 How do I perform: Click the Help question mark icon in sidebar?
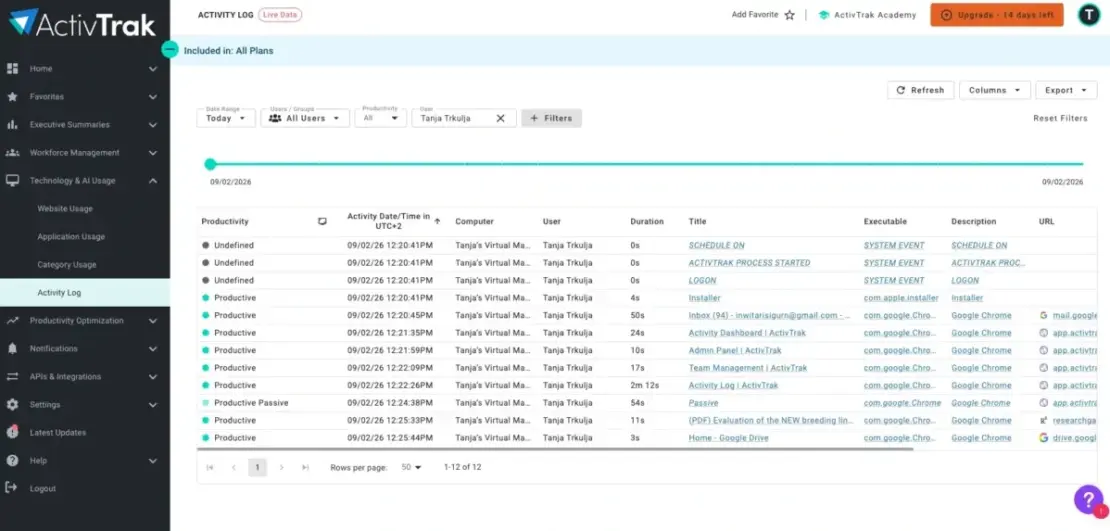click(x=12, y=461)
